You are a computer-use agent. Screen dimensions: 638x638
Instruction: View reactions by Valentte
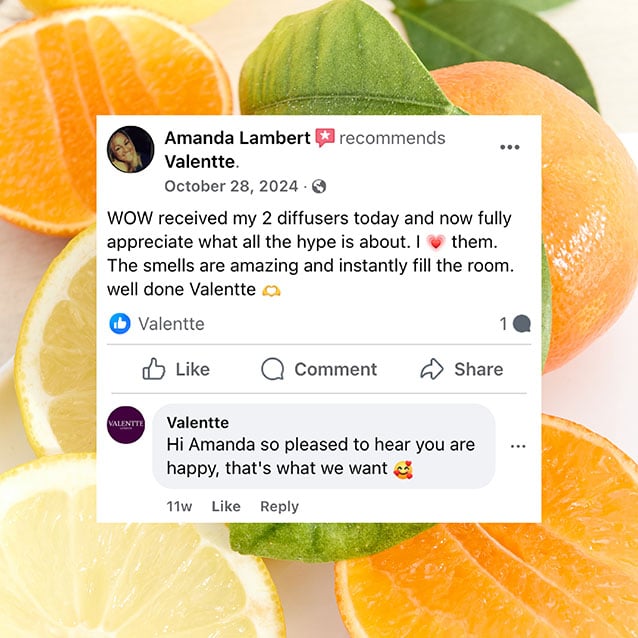(171, 324)
